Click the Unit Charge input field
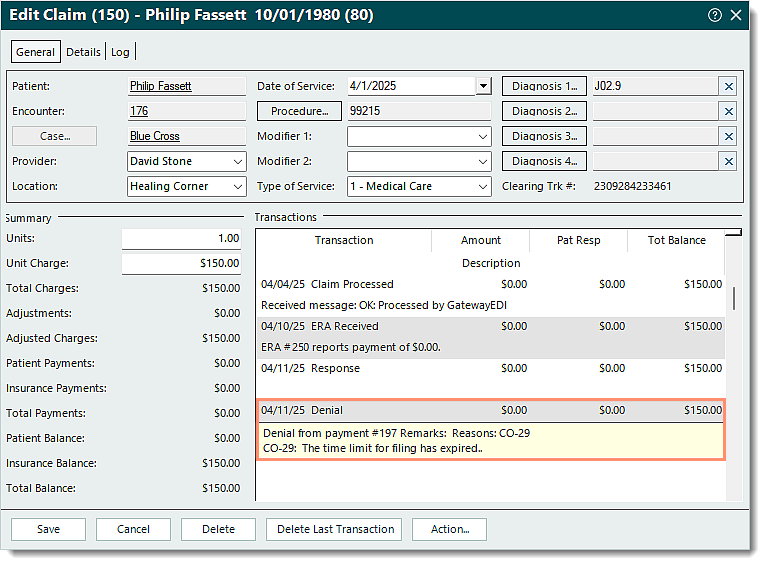 click(181, 263)
